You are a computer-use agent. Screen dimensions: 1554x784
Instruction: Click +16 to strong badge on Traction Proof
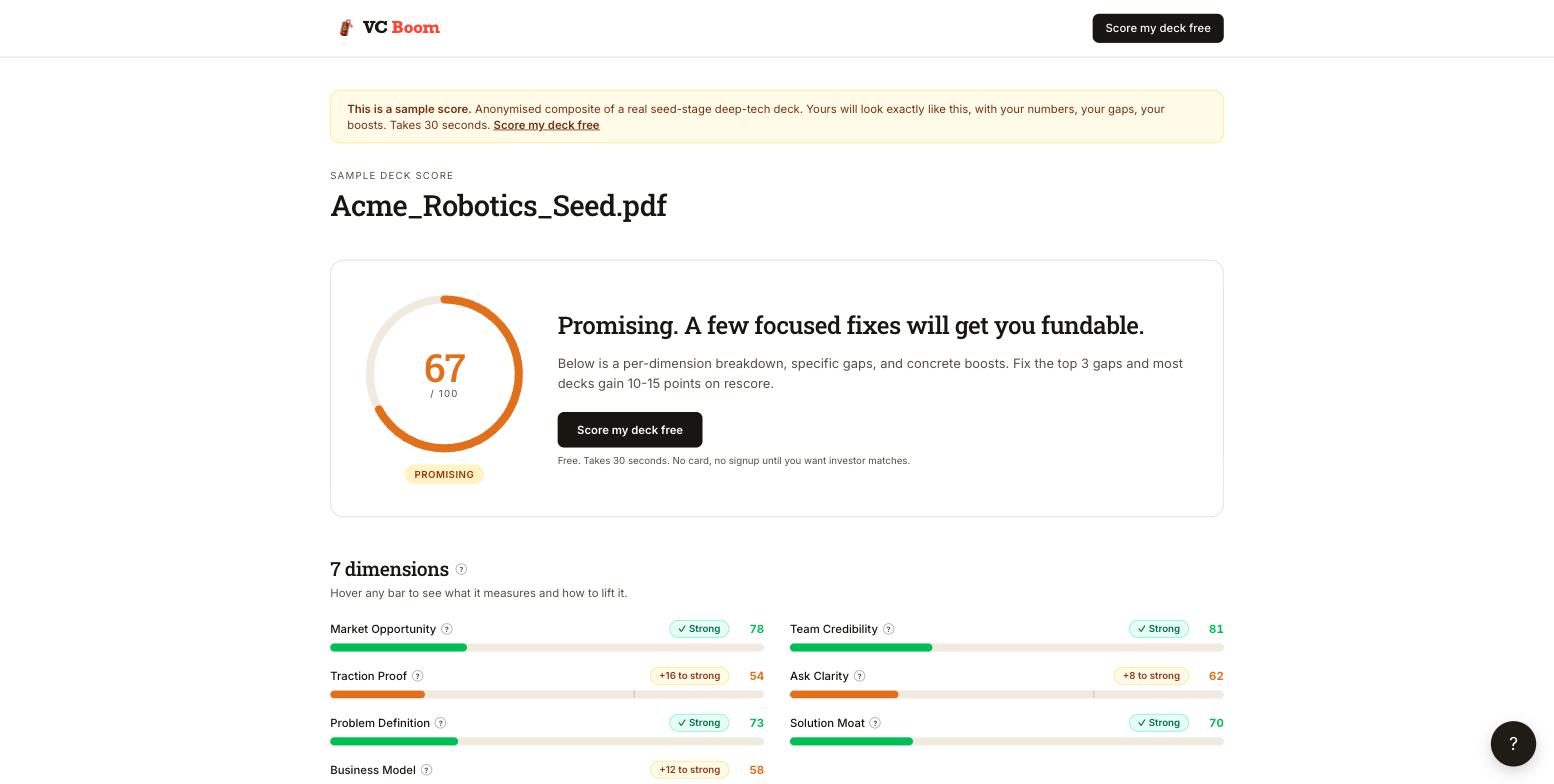point(689,676)
